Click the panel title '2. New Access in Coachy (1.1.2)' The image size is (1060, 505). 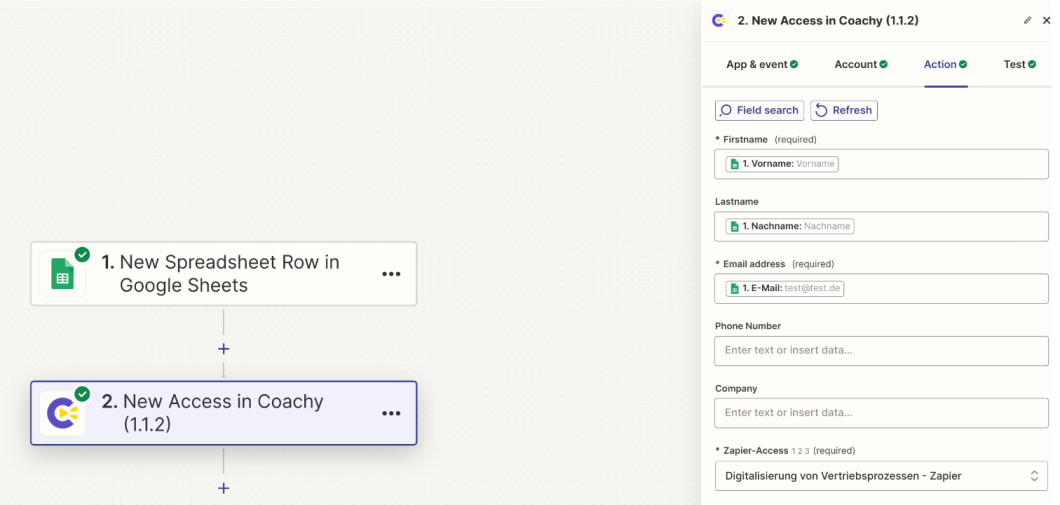click(827, 20)
